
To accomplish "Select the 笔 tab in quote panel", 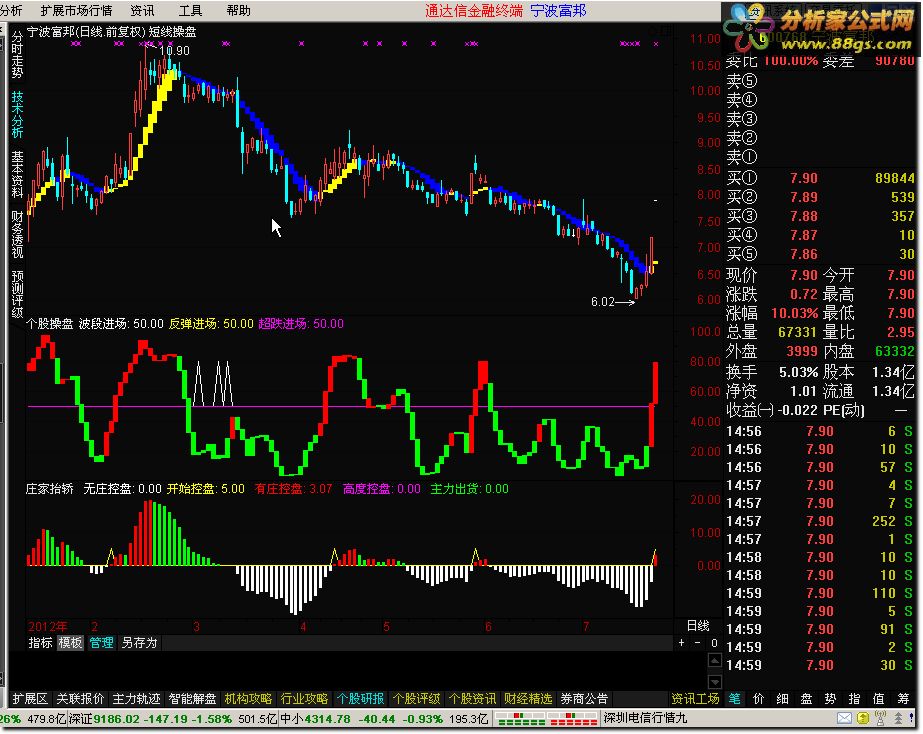I will tap(735, 699).
